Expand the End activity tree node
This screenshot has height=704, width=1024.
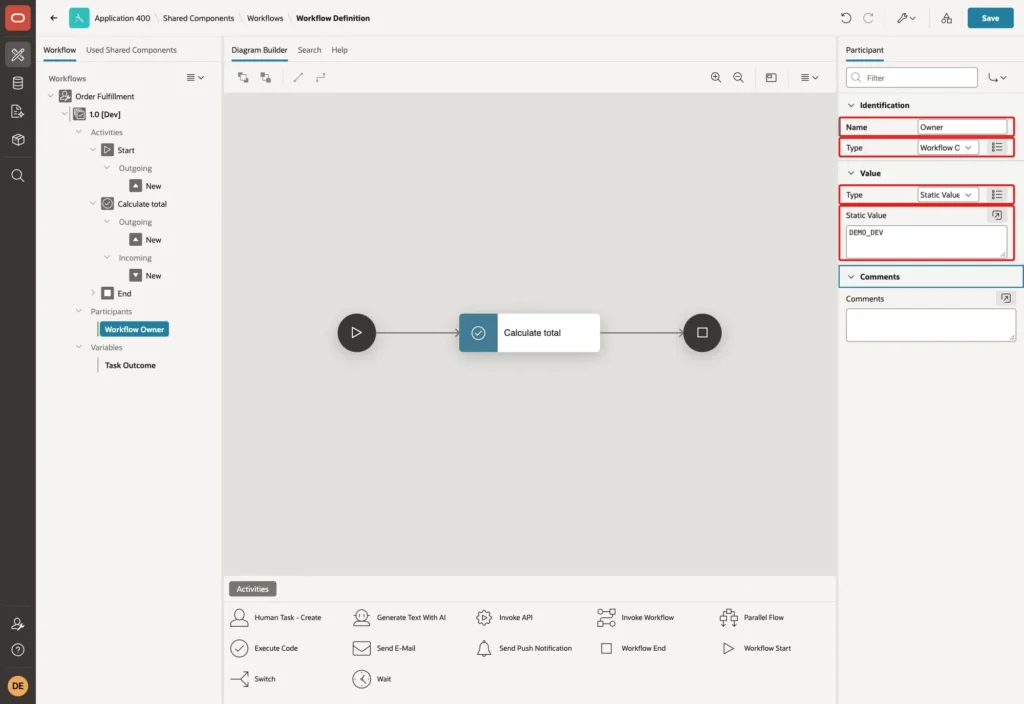coord(93,293)
